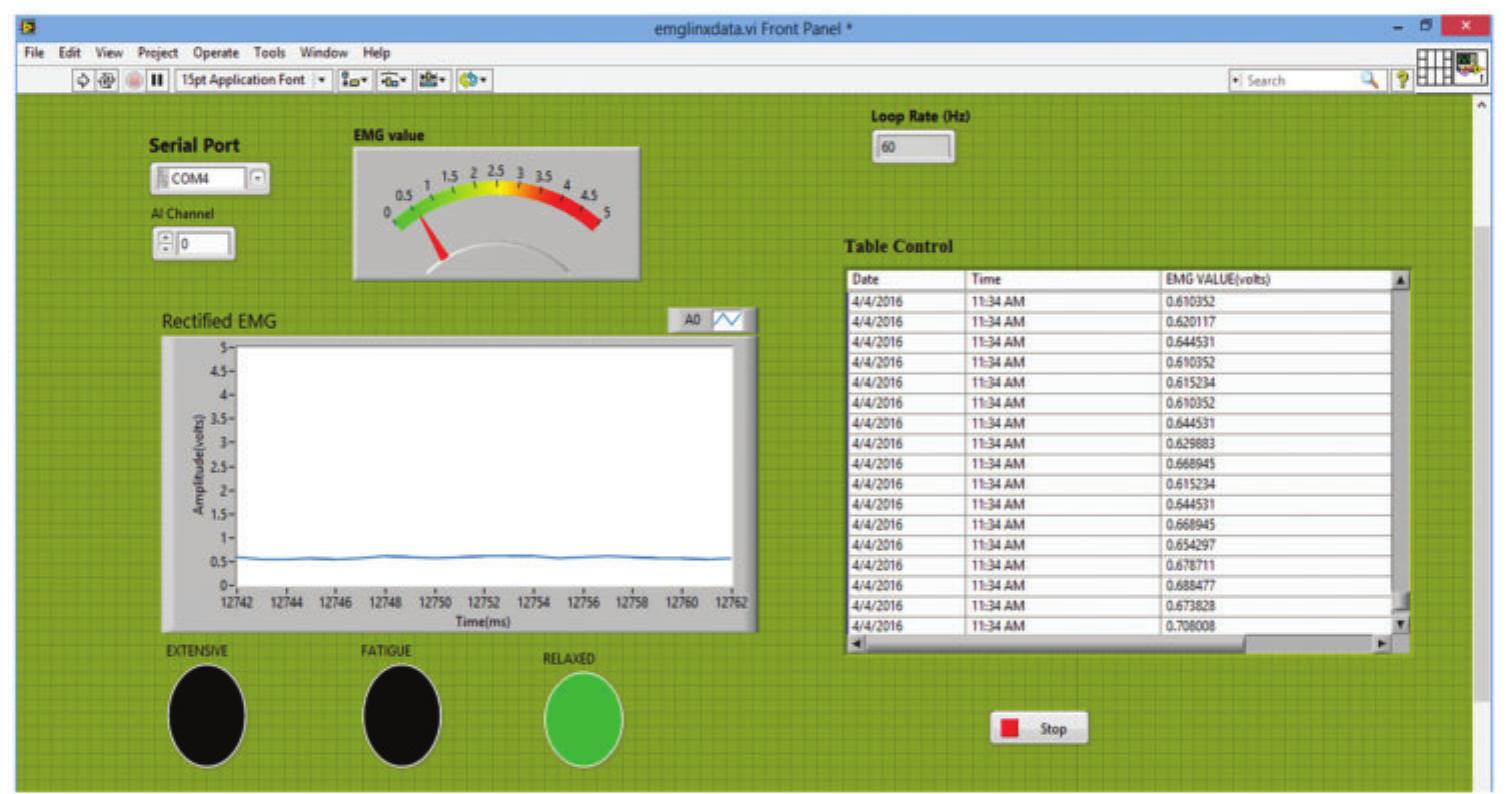
Task: Open the Reorder toolbar menu
Action: (x=472, y=80)
